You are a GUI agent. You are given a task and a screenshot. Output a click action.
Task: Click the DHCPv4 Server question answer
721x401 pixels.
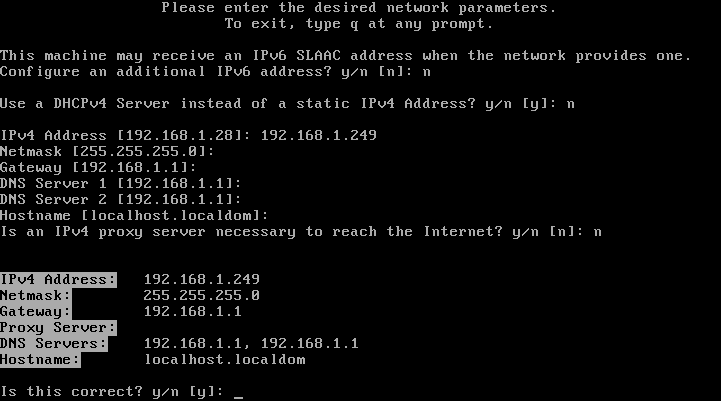[x=570, y=104]
